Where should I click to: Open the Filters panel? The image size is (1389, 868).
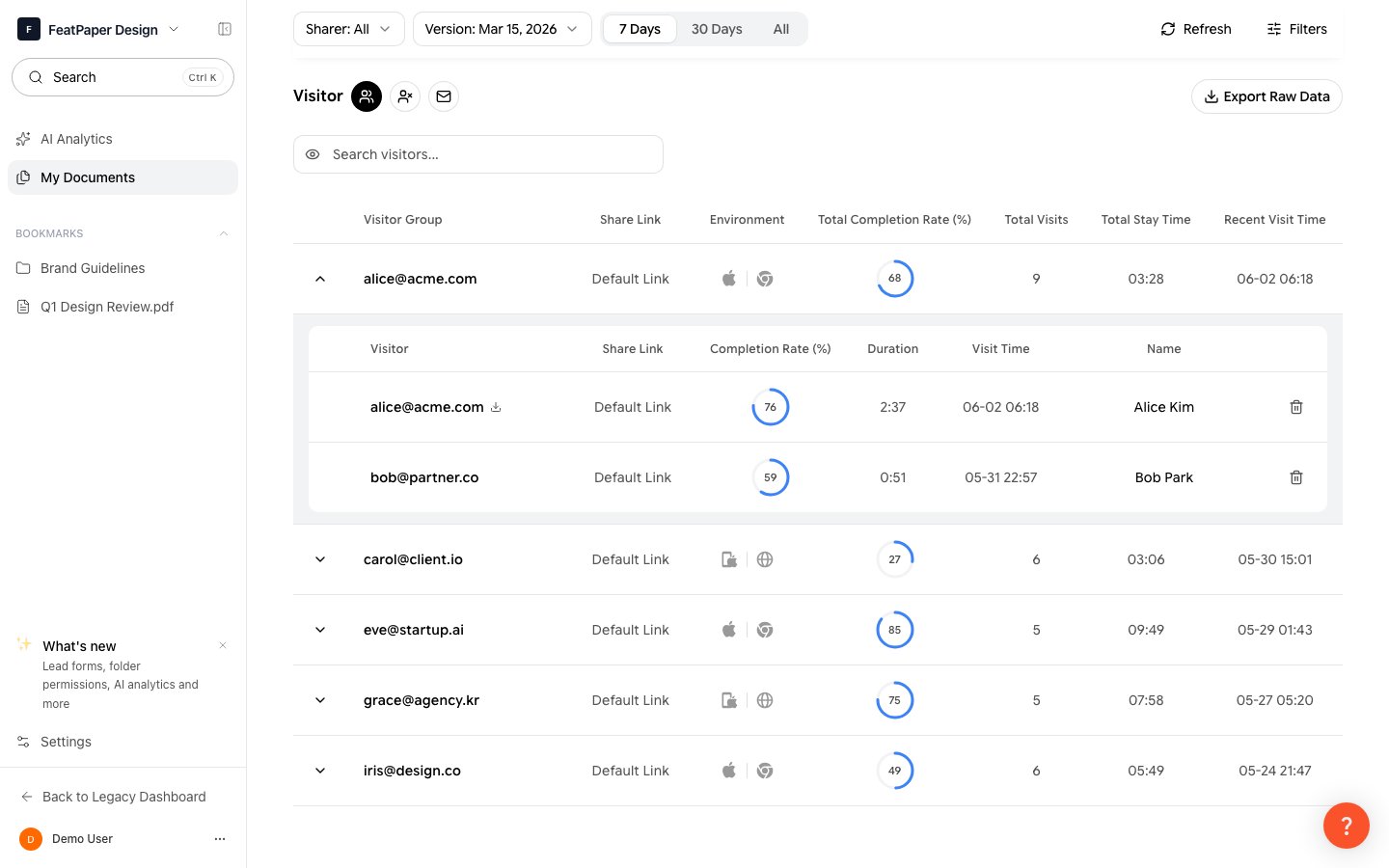click(x=1297, y=29)
